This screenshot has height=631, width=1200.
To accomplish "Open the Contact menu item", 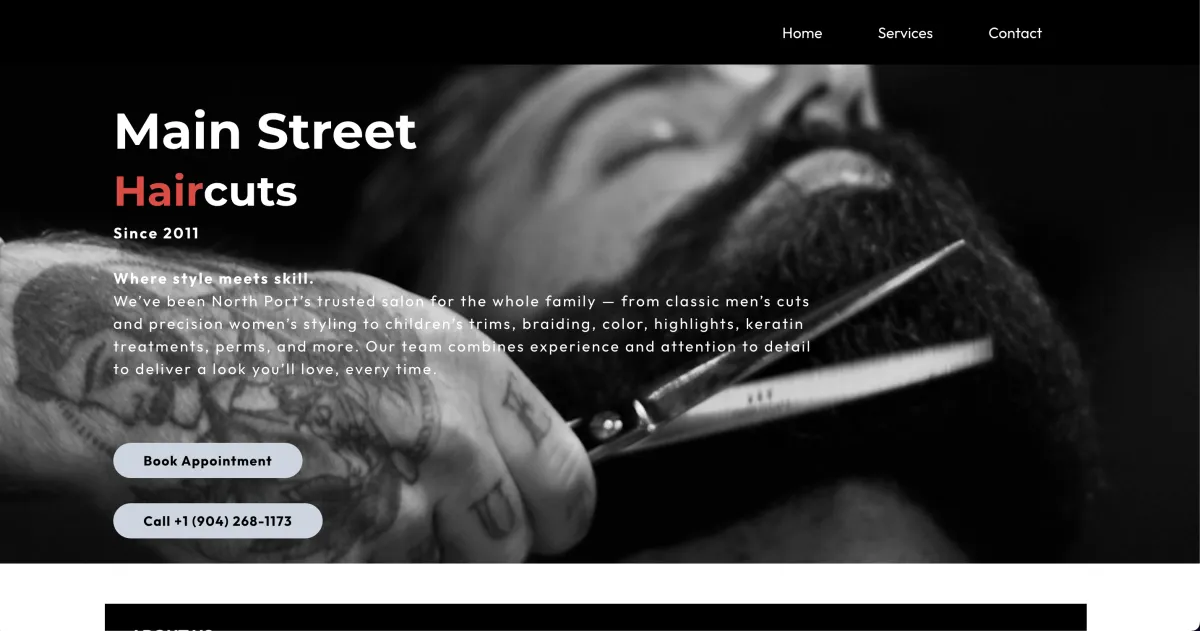I will point(1015,33).
